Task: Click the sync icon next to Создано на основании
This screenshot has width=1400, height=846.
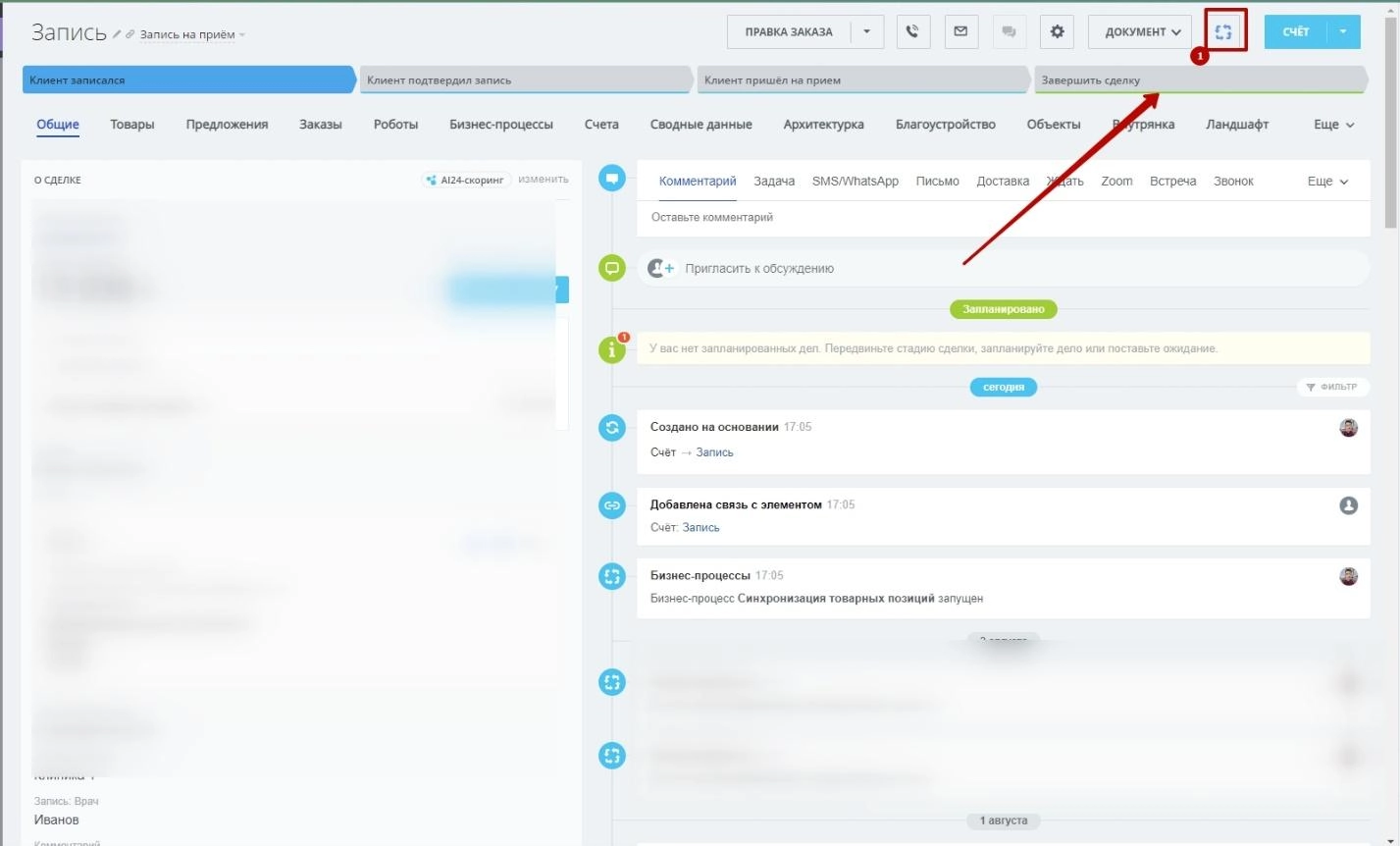Action: coord(611,427)
